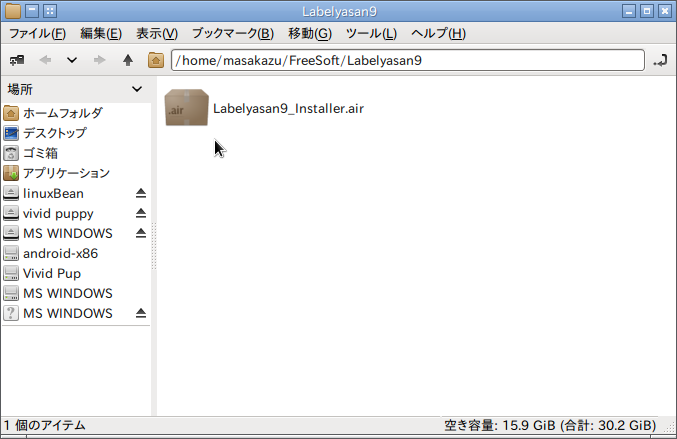Open the linuxBean volume

coord(53,193)
